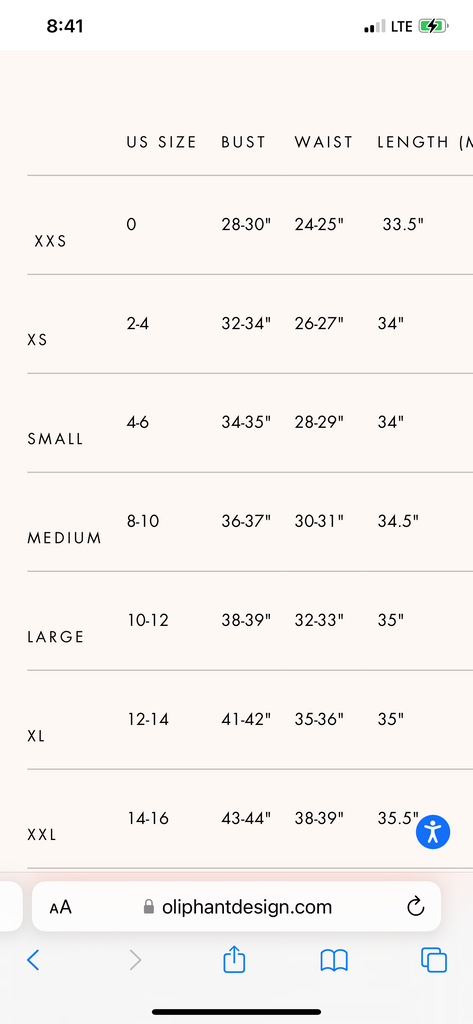Screen dimensions: 473x1024
Task: Tap the XXS size row label
Action: click(x=50, y=241)
